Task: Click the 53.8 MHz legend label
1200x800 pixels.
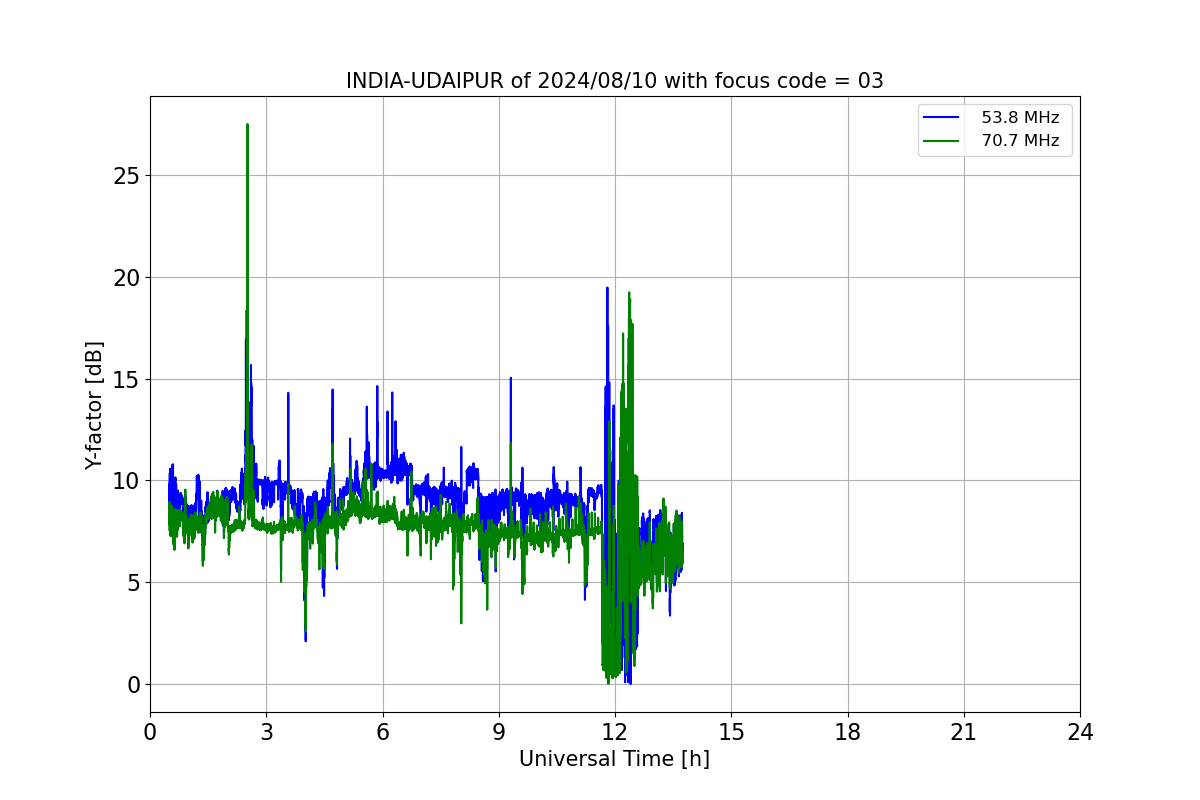Action: 1020,118
